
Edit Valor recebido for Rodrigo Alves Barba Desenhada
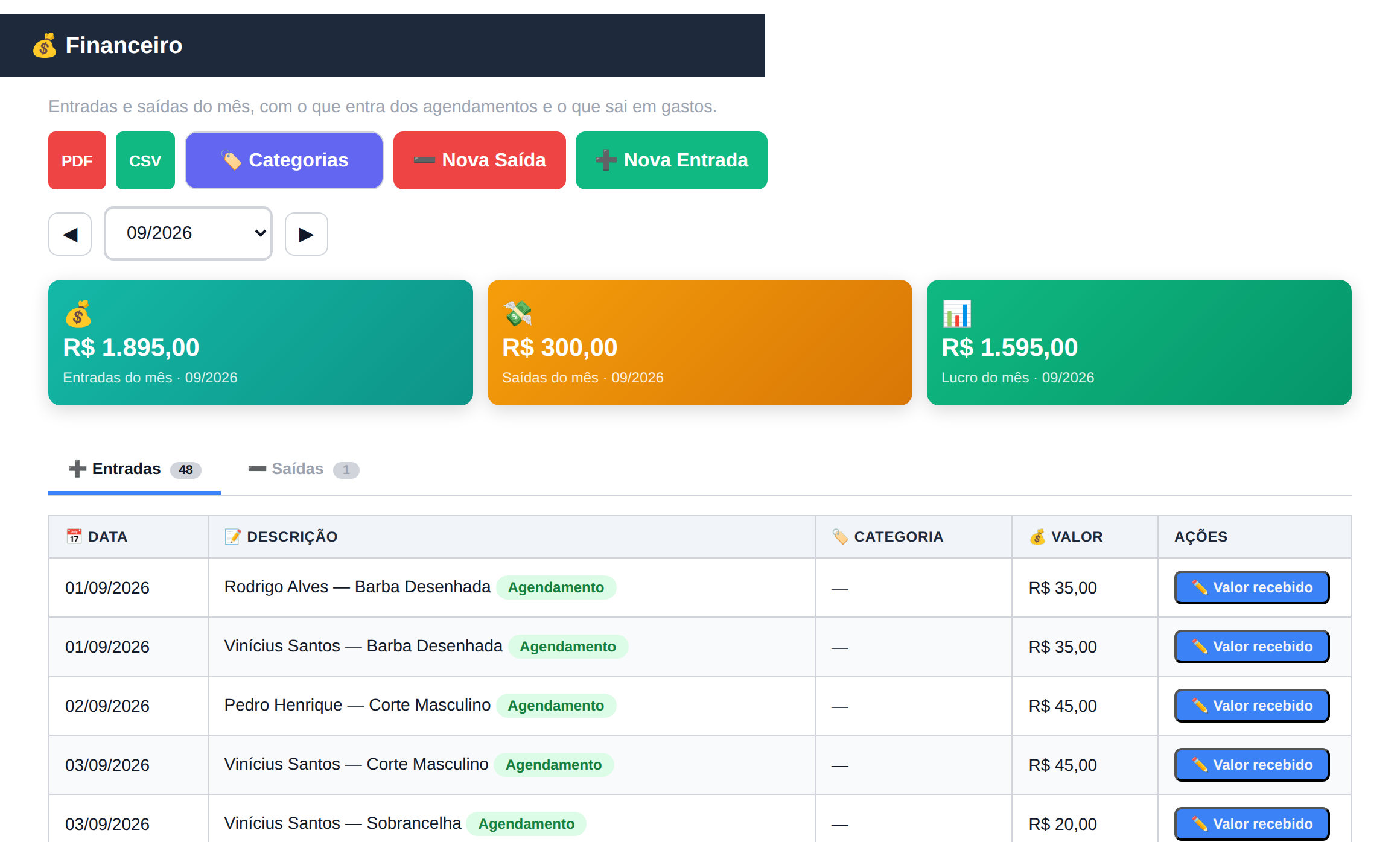pyautogui.click(x=1252, y=587)
